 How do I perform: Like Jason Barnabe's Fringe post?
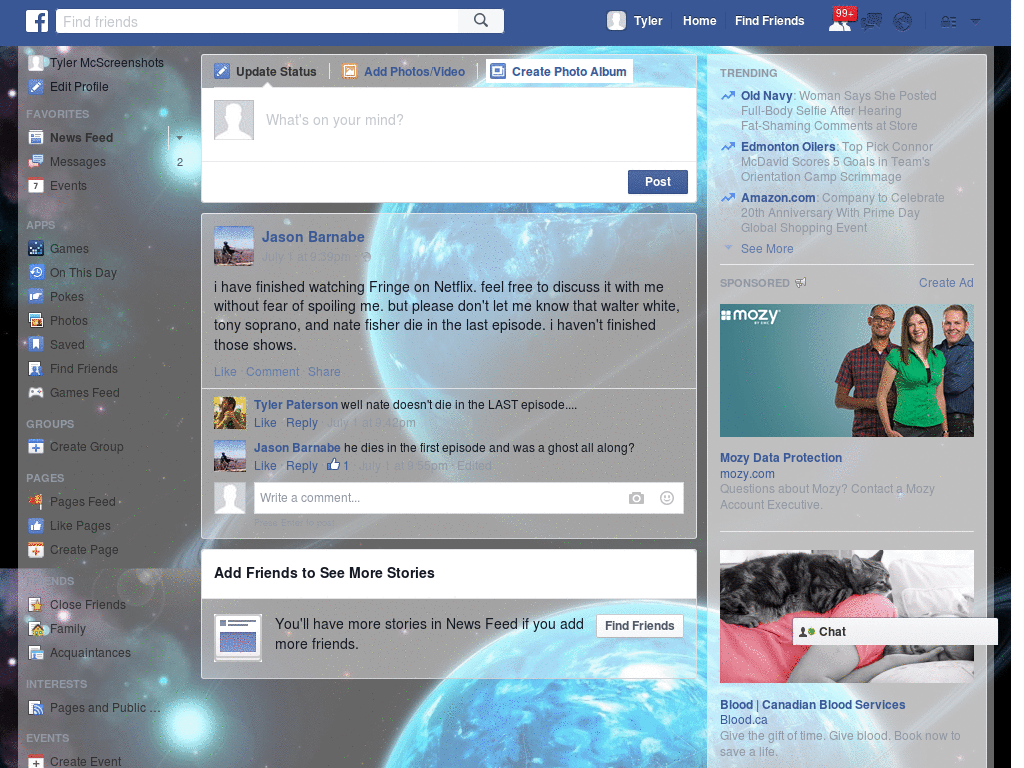click(x=225, y=372)
